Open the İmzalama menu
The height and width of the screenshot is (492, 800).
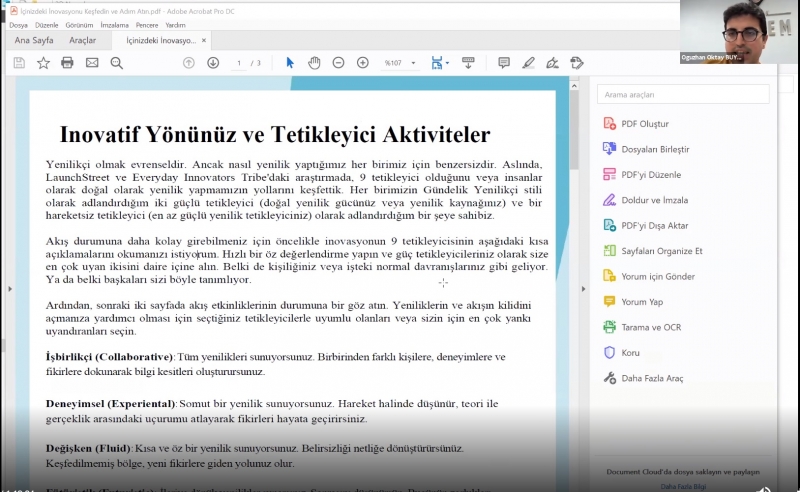tap(114, 25)
